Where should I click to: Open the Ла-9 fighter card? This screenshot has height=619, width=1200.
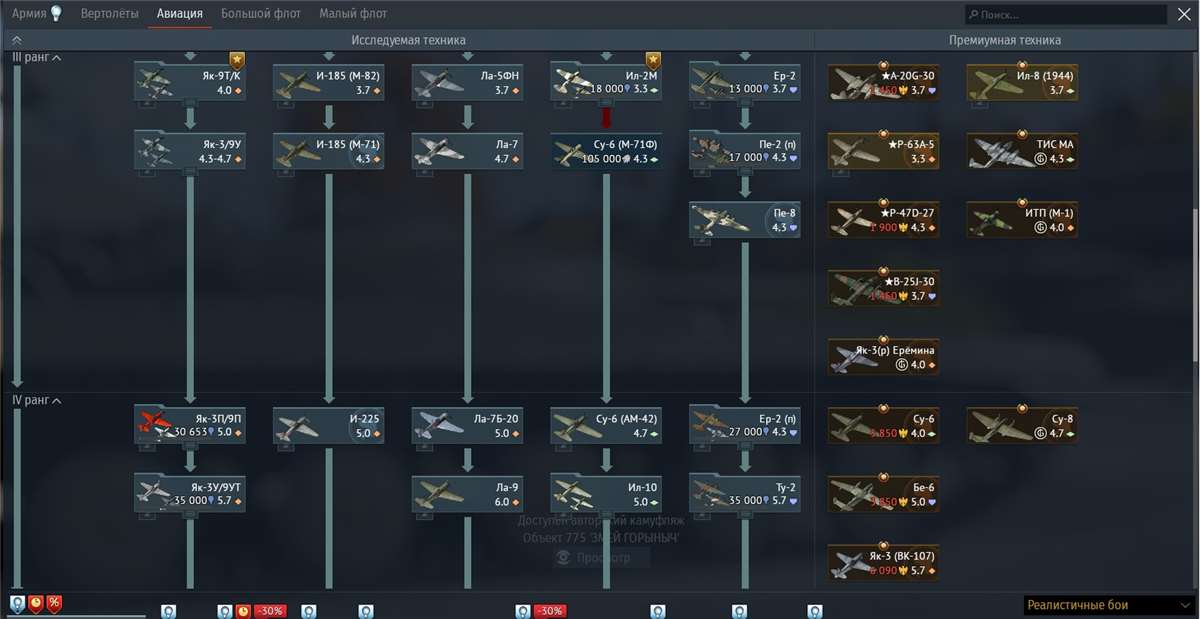466,493
